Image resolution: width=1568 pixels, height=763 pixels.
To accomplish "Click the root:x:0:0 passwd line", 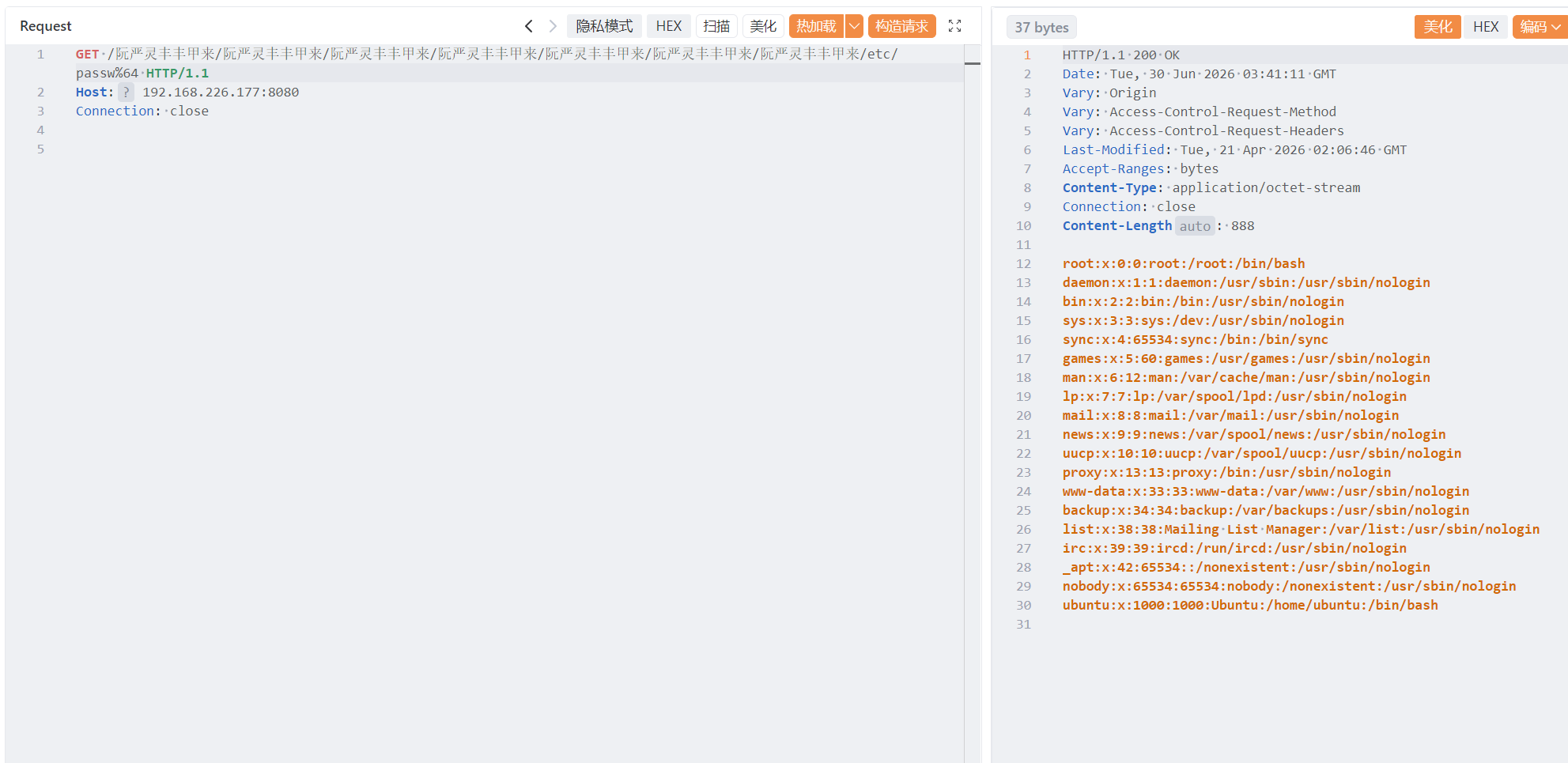I will [1184, 264].
